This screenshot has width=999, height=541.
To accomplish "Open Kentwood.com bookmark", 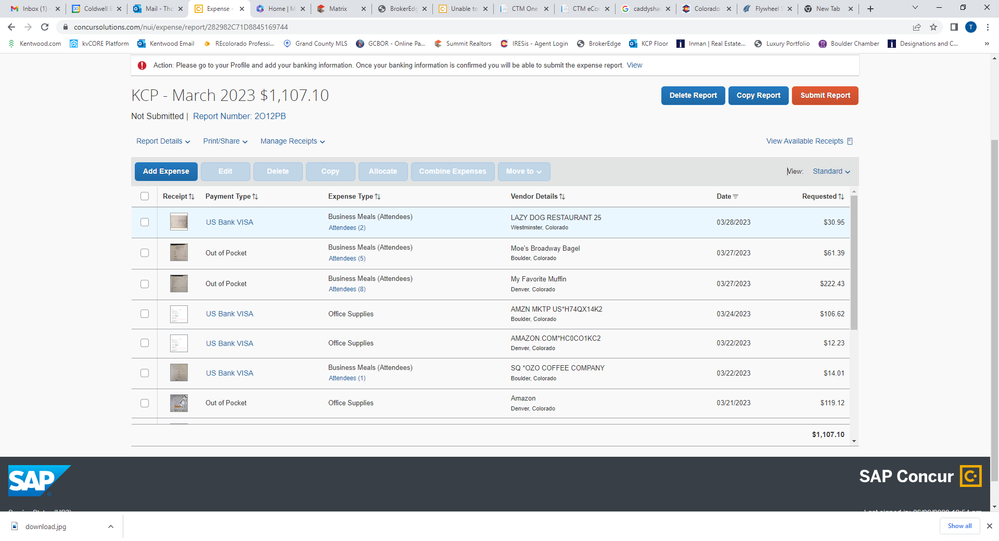I will [x=34, y=43].
